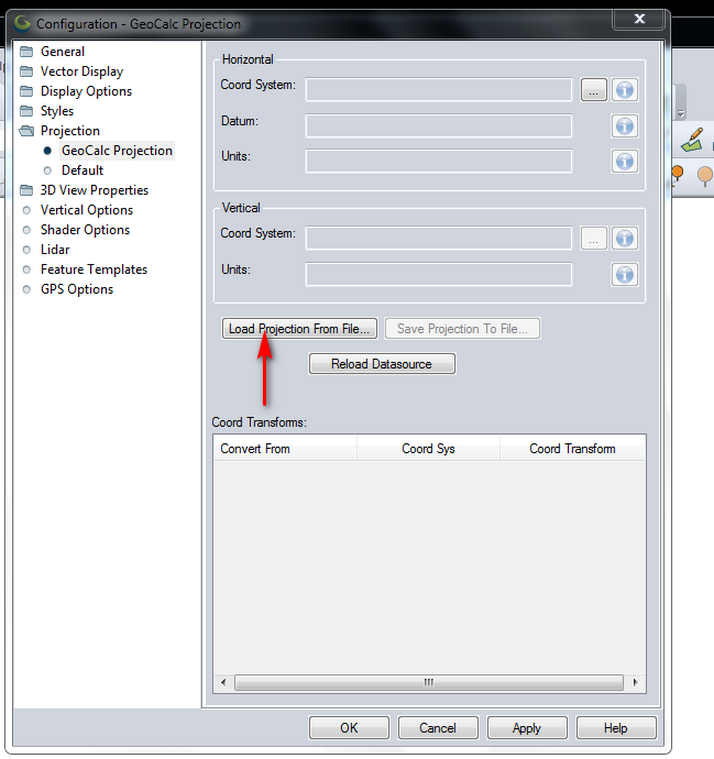Choose the Default projection sub-item
The height and width of the screenshot is (759, 714).
click(82, 170)
